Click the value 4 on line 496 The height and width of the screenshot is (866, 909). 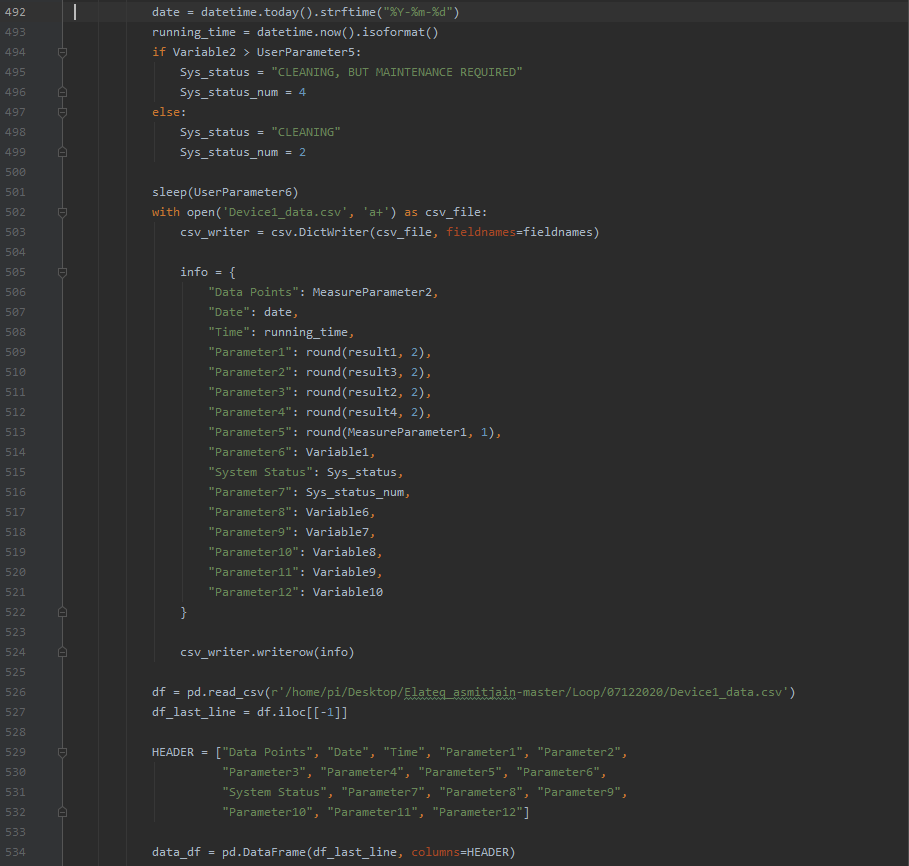click(302, 92)
